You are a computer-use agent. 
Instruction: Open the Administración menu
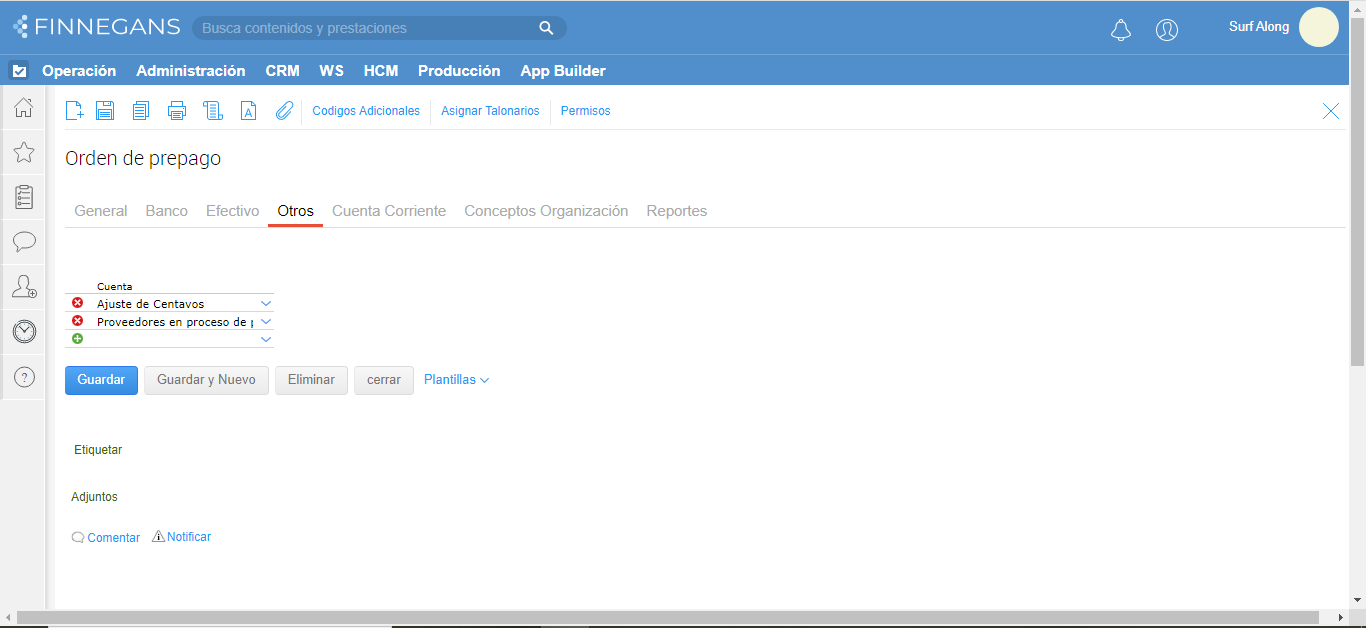click(190, 71)
